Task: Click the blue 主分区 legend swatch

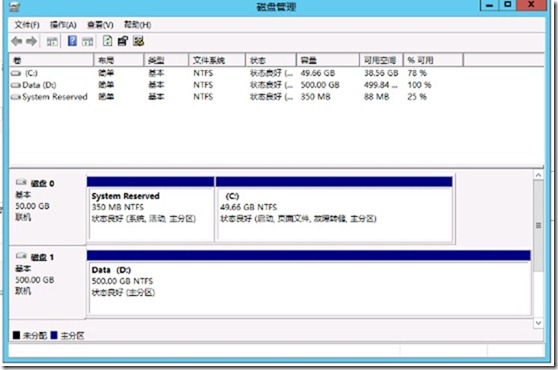Action: click(54, 335)
